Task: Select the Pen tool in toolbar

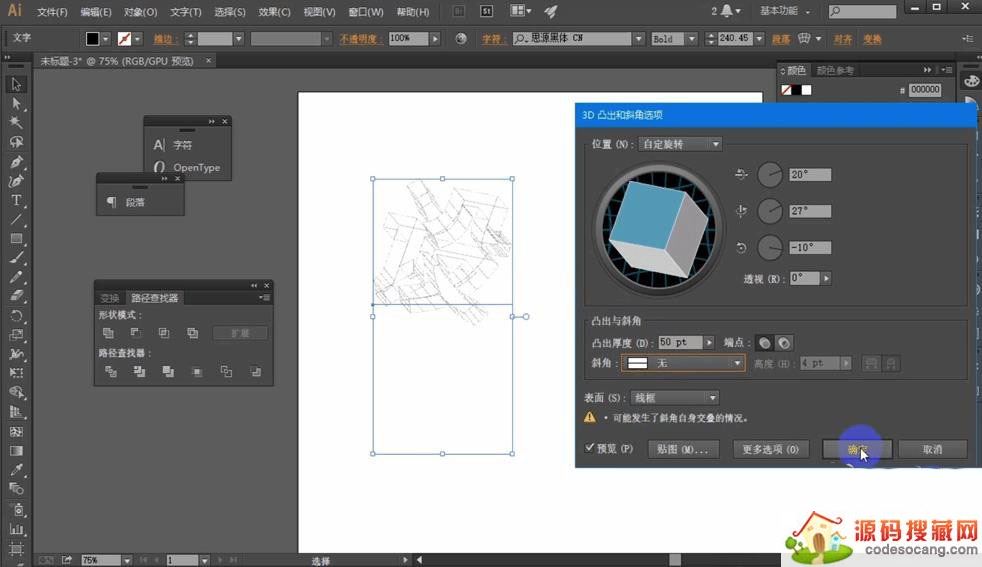Action: [16, 162]
